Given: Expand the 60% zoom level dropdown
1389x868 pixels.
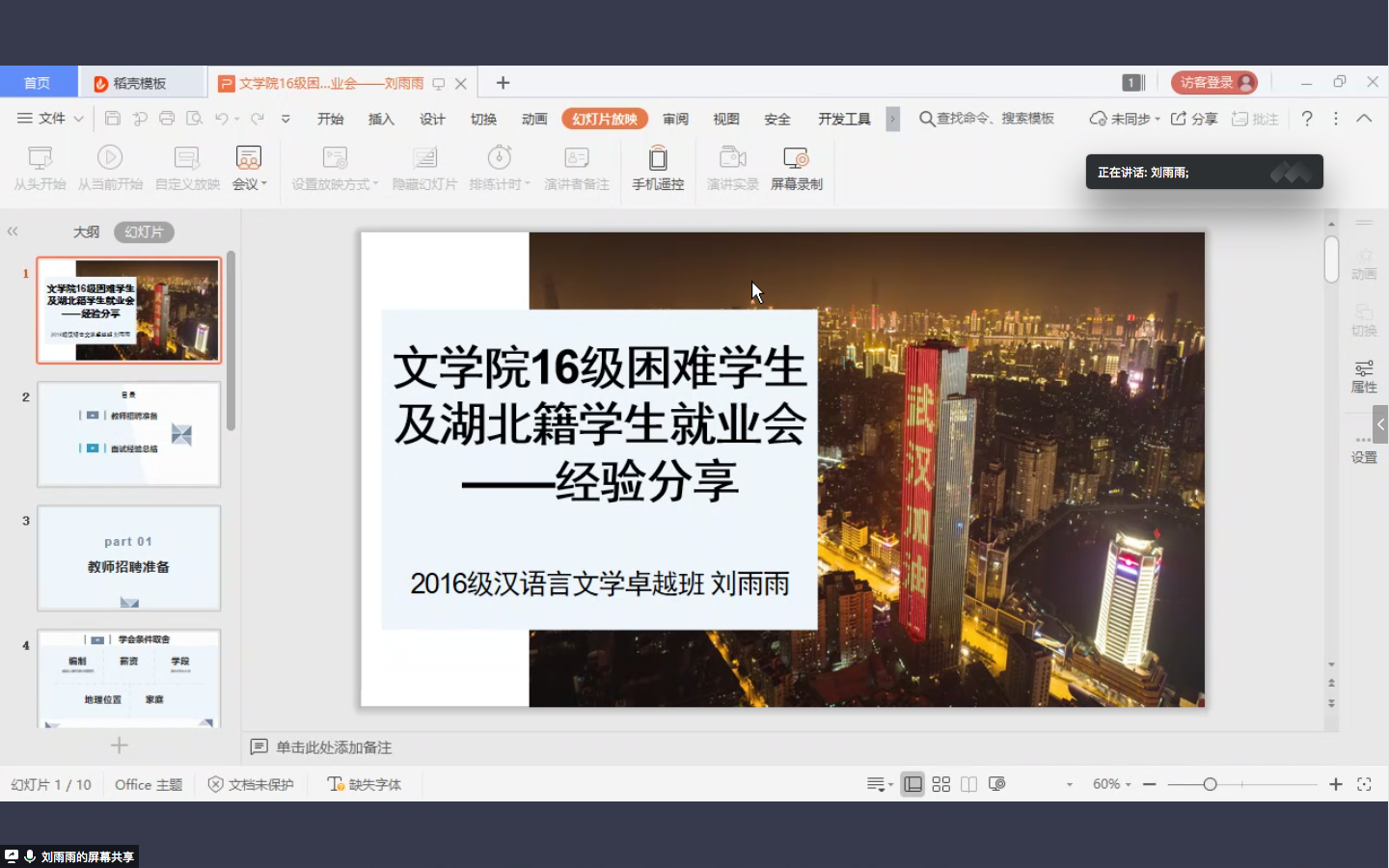Looking at the screenshot, I should 1112,784.
